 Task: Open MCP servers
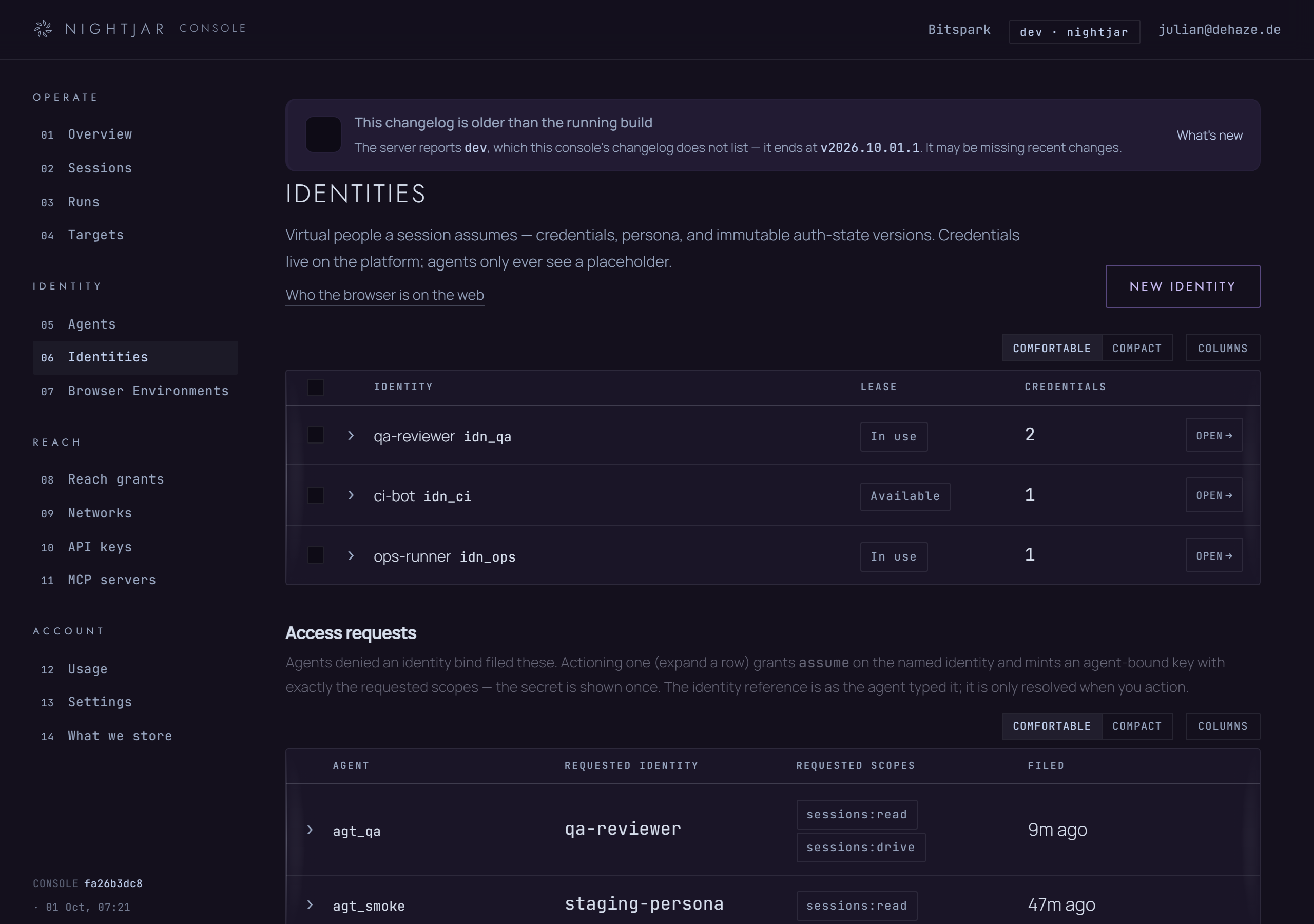click(x=136, y=580)
